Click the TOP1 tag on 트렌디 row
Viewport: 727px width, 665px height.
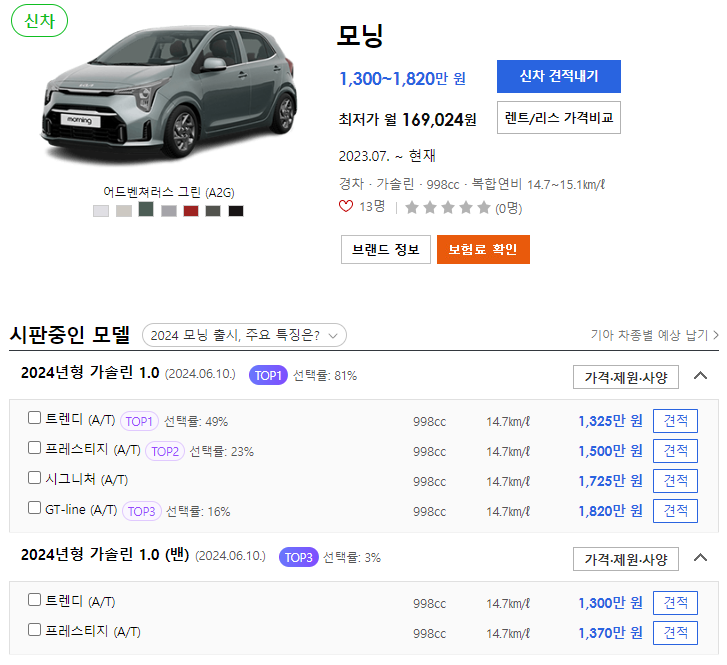point(139,421)
